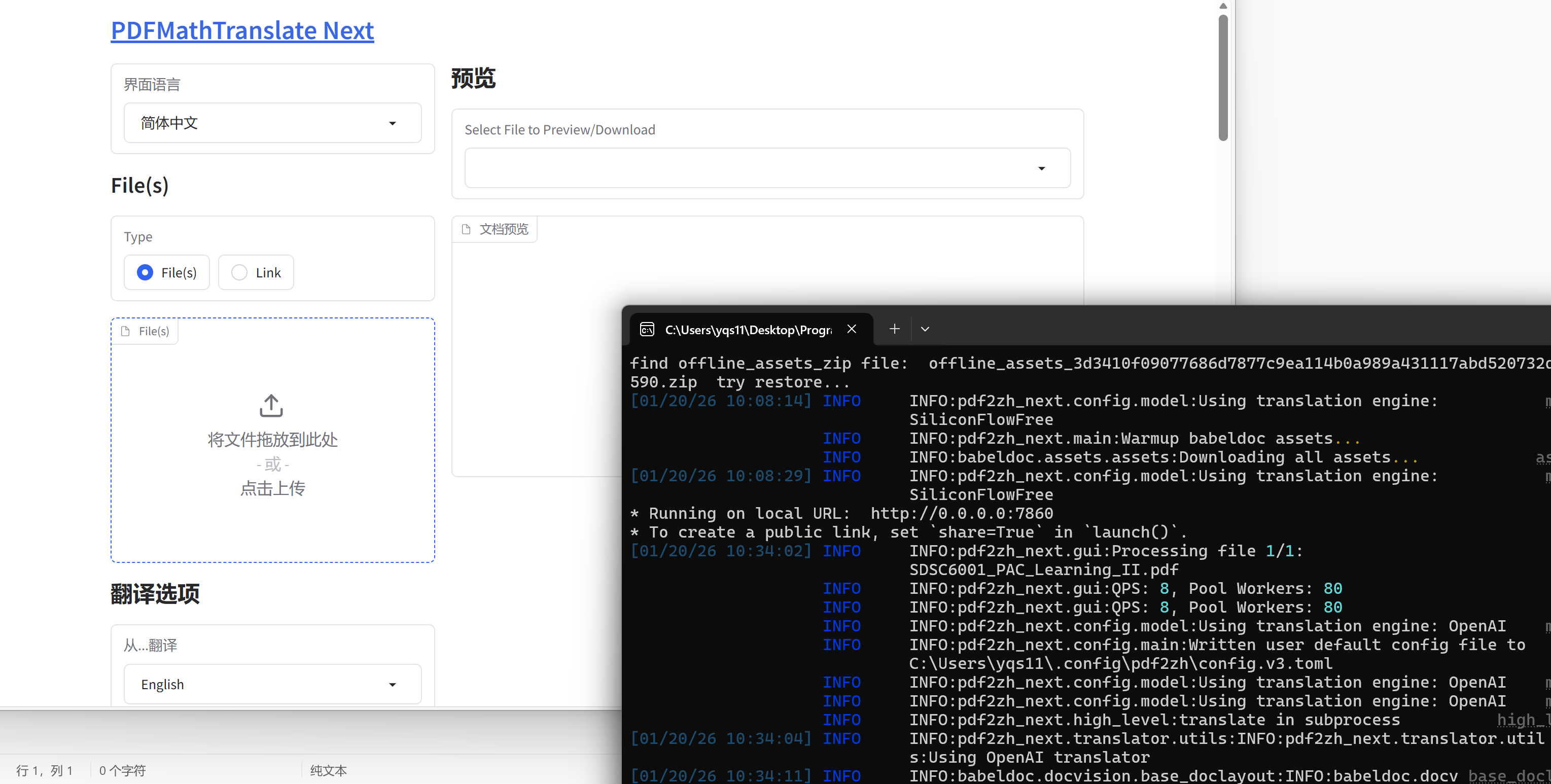Click the 文档预览 tab label
1551x784 pixels.
pos(503,229)
